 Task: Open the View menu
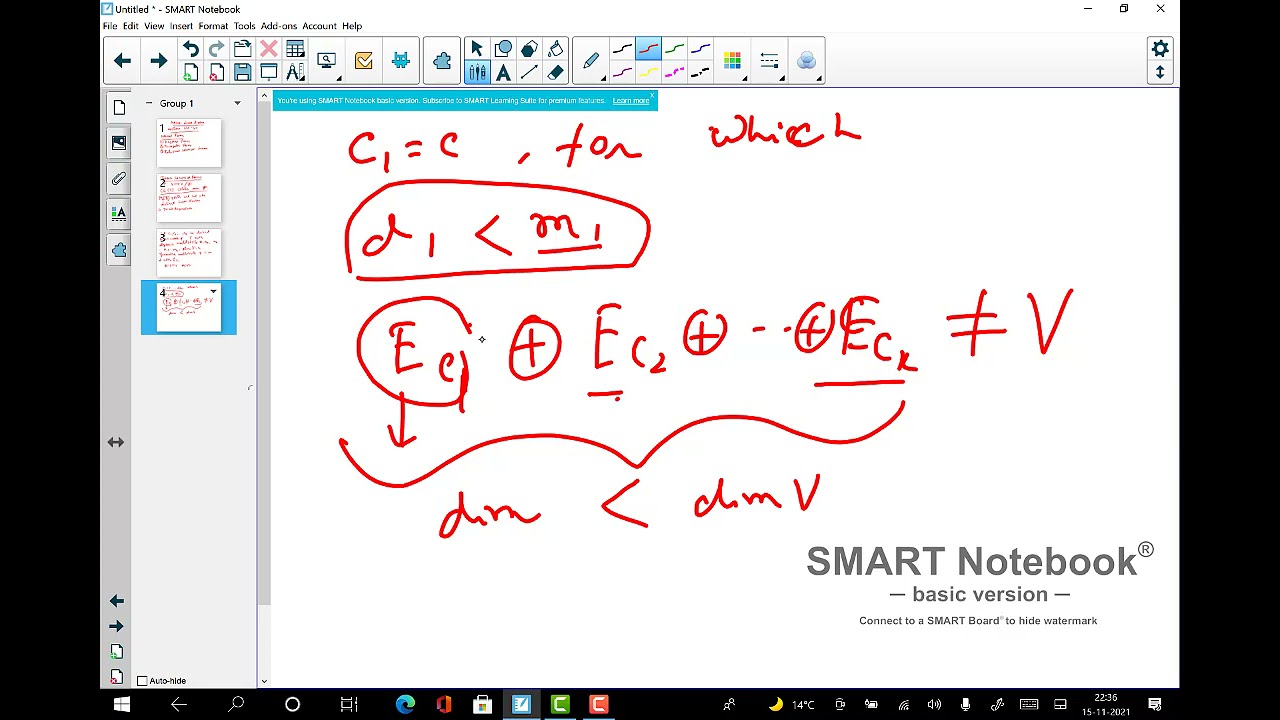(154, 26)
